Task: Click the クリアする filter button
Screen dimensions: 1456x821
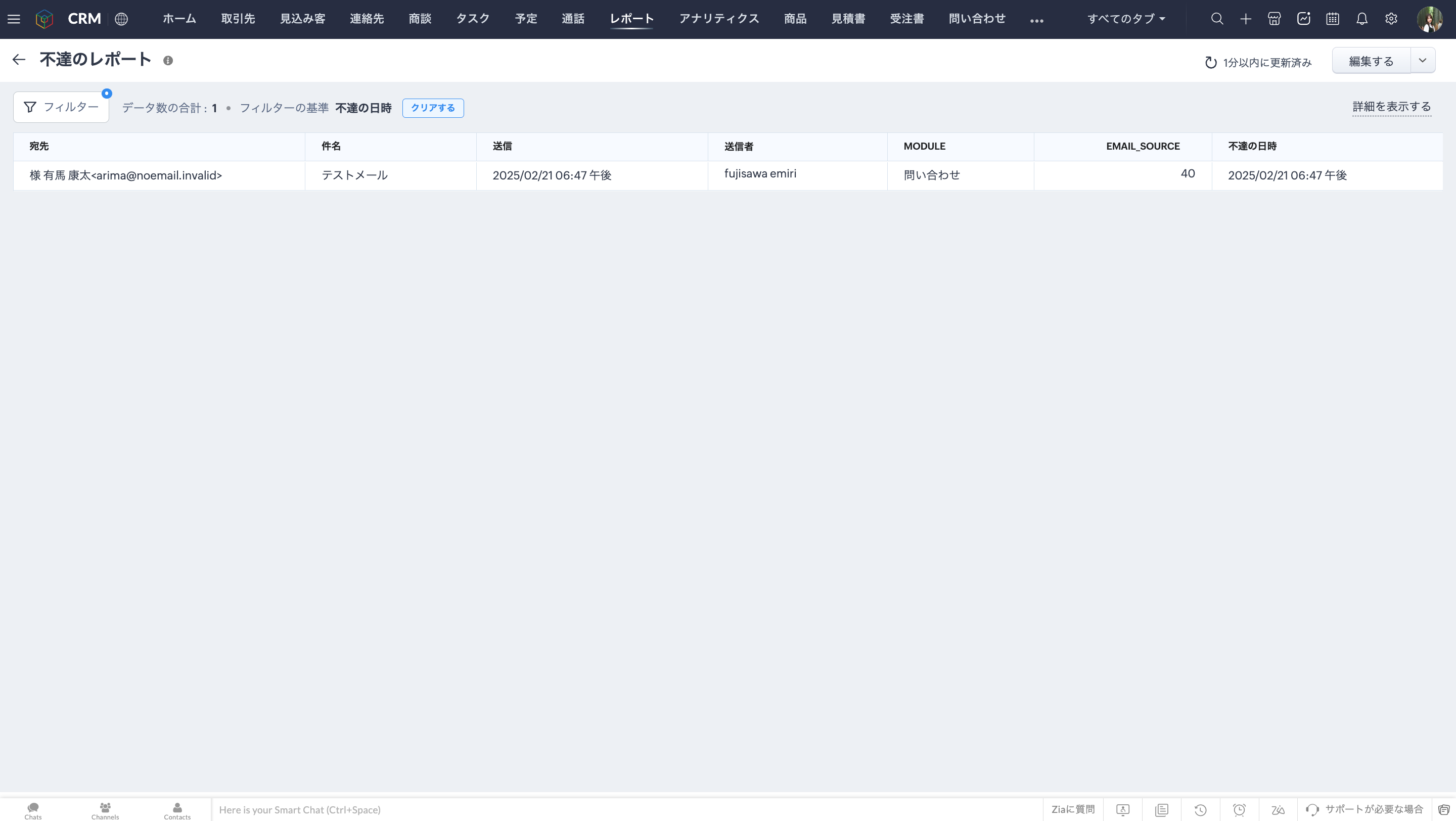Action: pyautogui.click(x=432, y=108)
